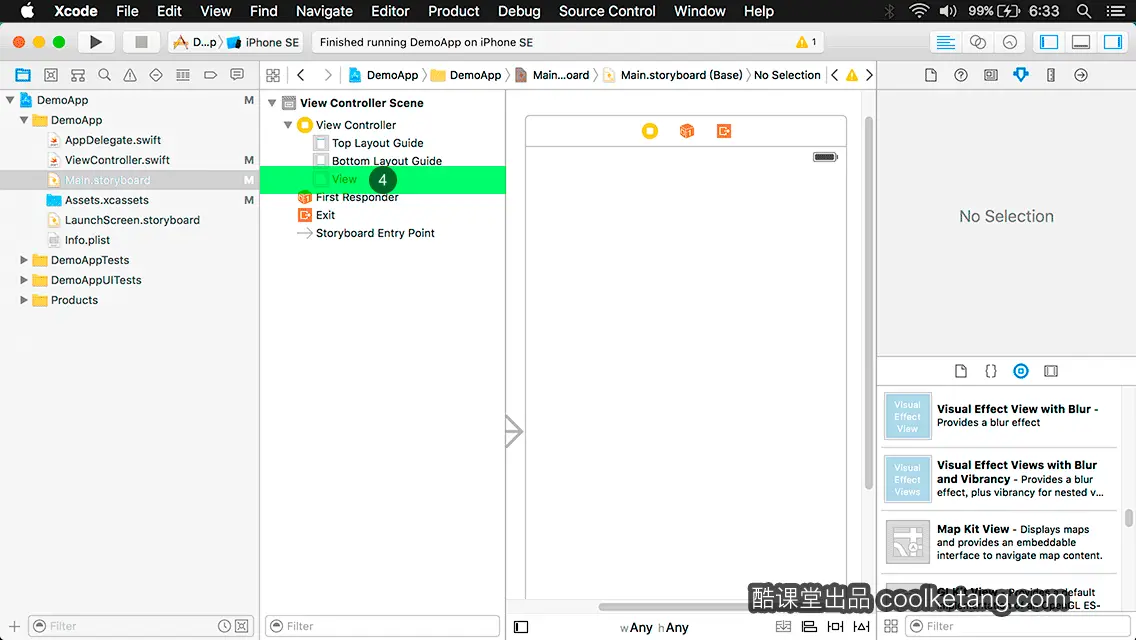This screenshot has height=640, width=1136.
Task: Select ViewController.swift file
Action: click(x=117, y=159)
